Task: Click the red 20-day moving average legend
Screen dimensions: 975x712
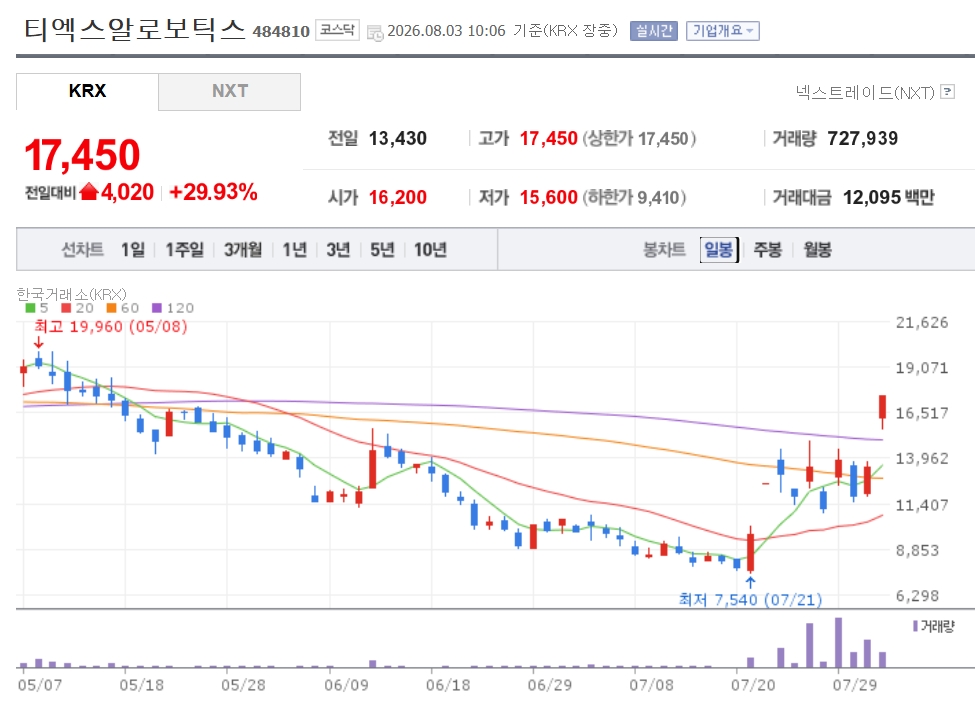Action: (77, 308)
